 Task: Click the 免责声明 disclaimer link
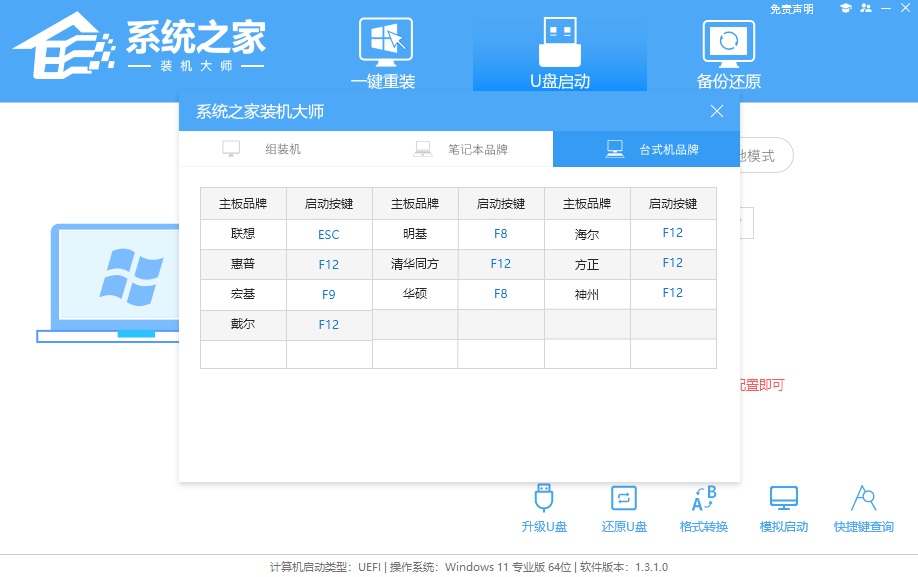click(796, 9)
